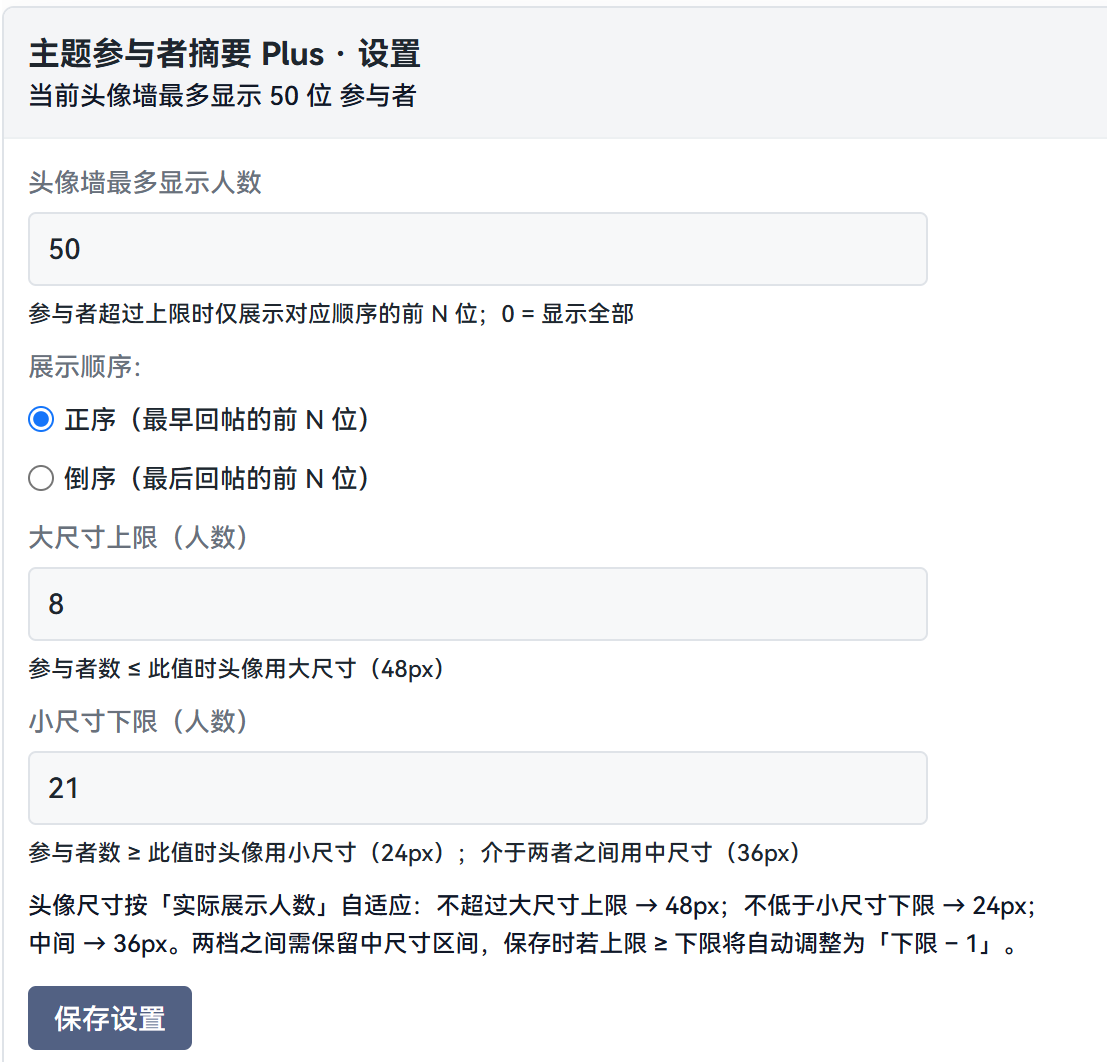Click the 主题参与者摘要 Plus · 设置 heading

(x=225, y=54)
